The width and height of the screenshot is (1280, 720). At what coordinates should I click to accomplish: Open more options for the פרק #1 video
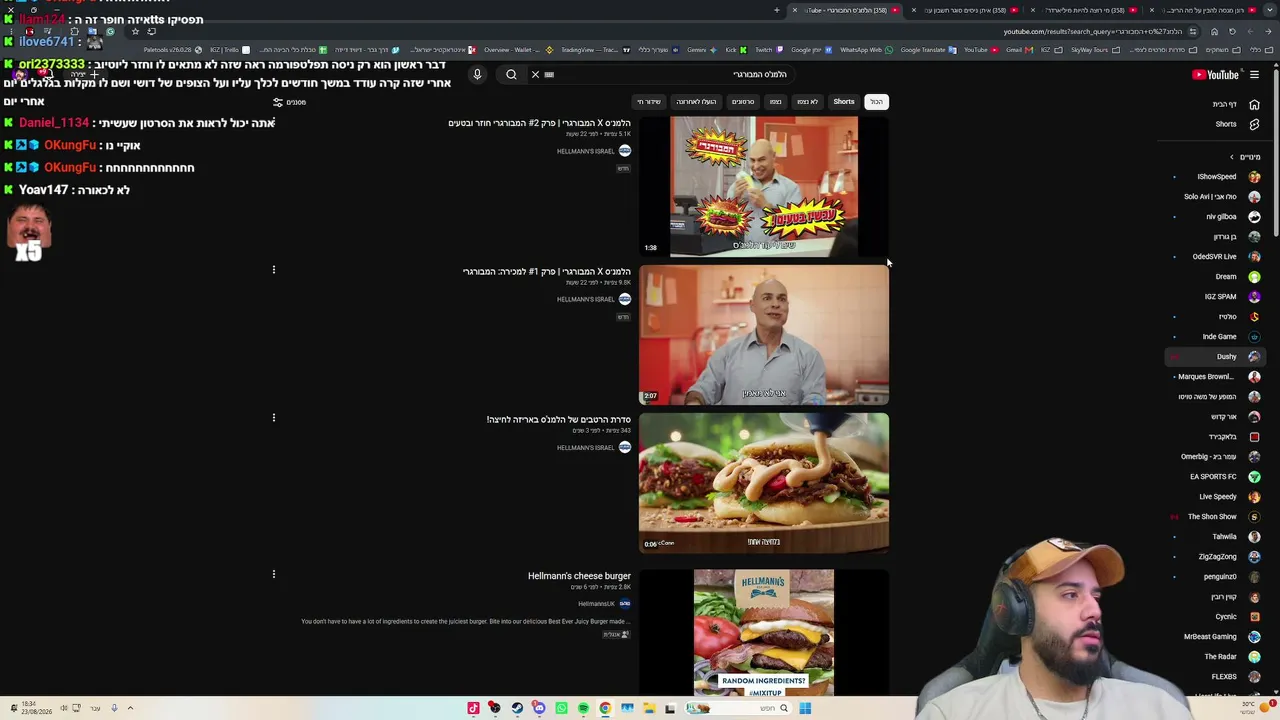pyautogui.click(x=273, y=270)
